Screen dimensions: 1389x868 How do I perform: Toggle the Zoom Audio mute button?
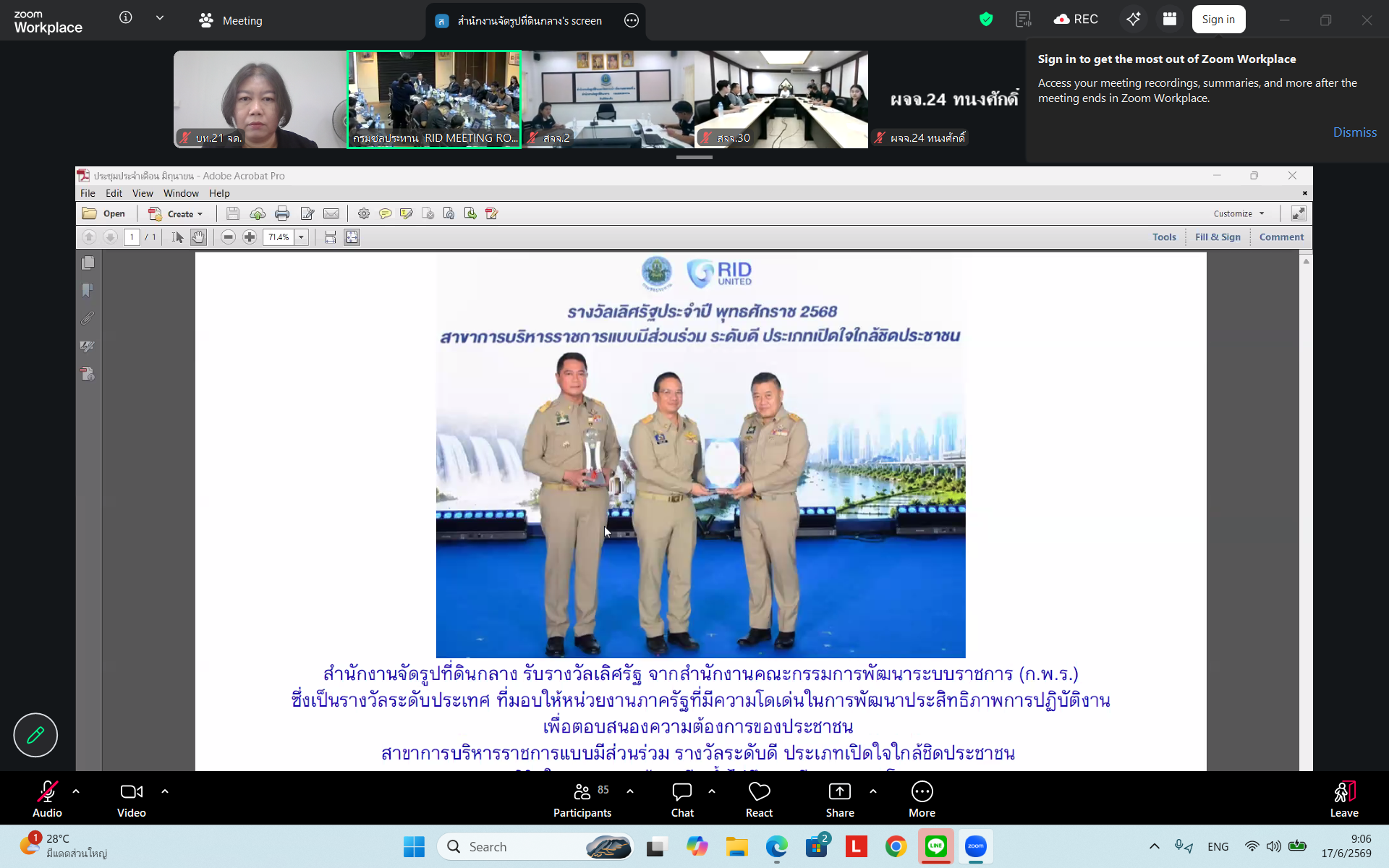click(47, 799)
